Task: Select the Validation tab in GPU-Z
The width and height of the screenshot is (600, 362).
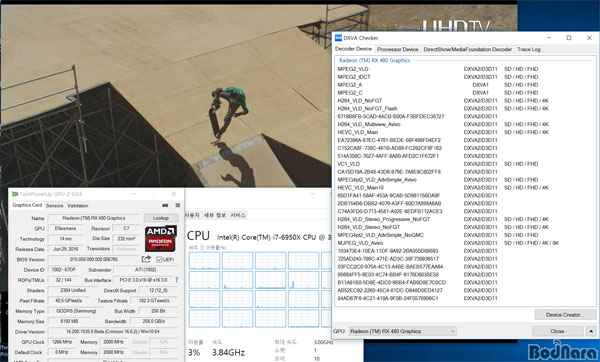Action: pyautogui.click(x=78, y=205)
